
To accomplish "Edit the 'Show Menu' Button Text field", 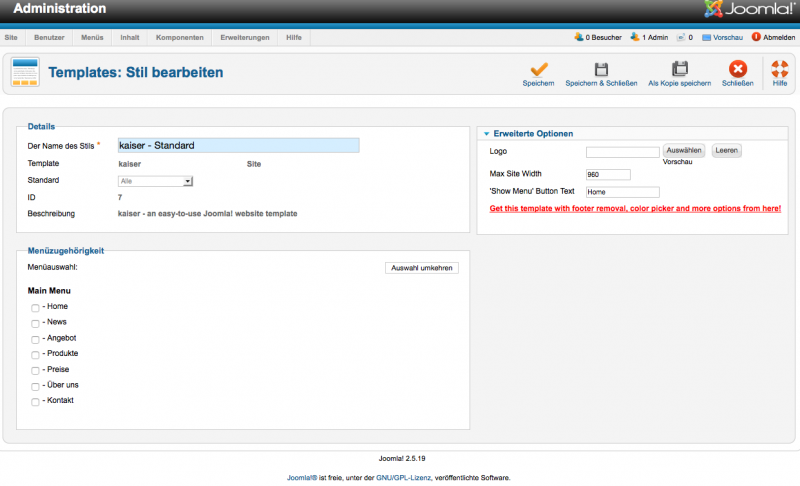I will pos(622,192).
